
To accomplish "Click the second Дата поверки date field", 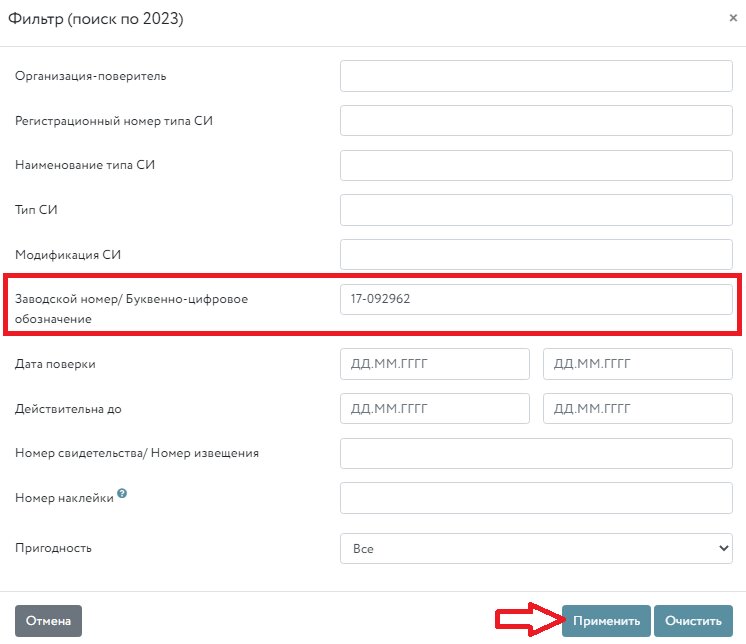I will click(638, 364).
